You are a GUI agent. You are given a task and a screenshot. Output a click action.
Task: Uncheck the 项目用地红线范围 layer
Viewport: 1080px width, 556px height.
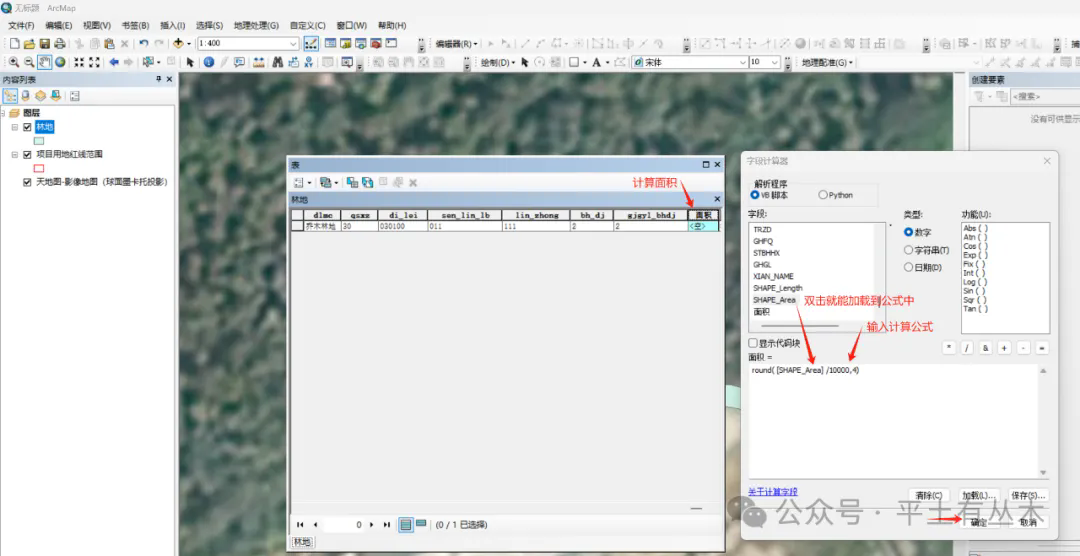(x=27, y=155)
